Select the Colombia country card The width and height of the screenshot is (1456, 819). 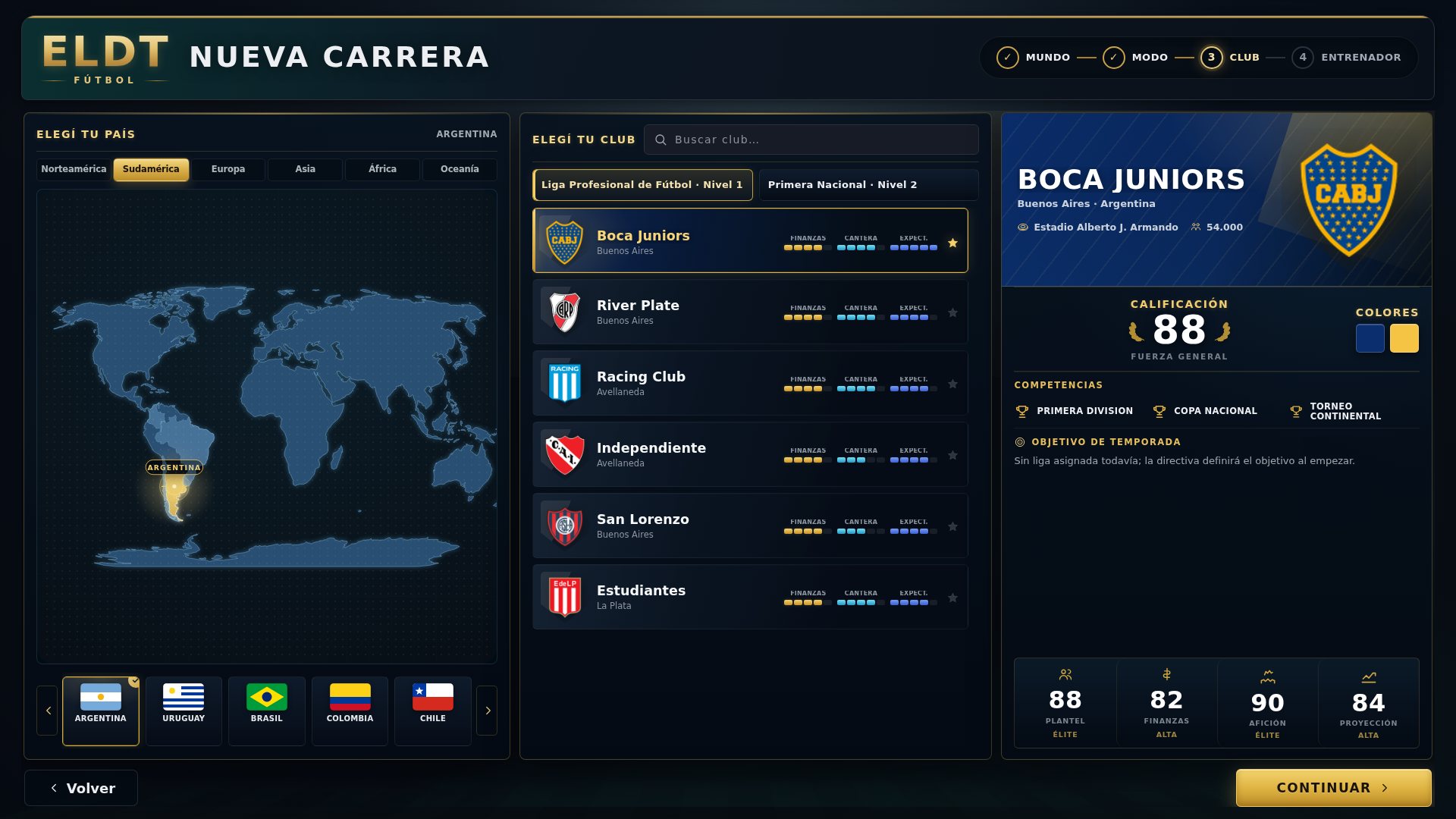[350, 711]
